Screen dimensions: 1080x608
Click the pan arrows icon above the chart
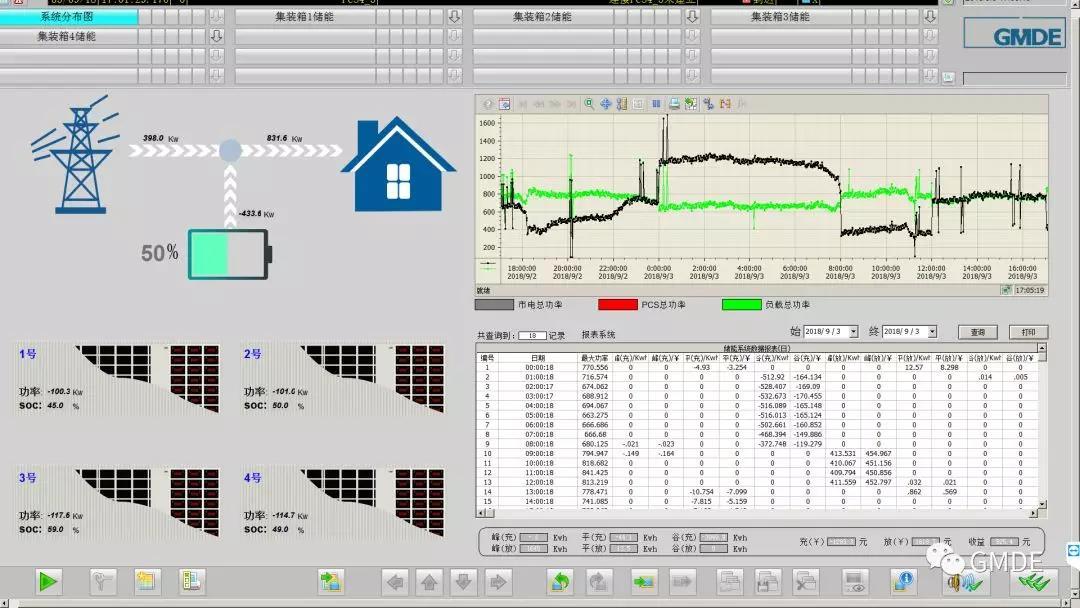[605, 104]
